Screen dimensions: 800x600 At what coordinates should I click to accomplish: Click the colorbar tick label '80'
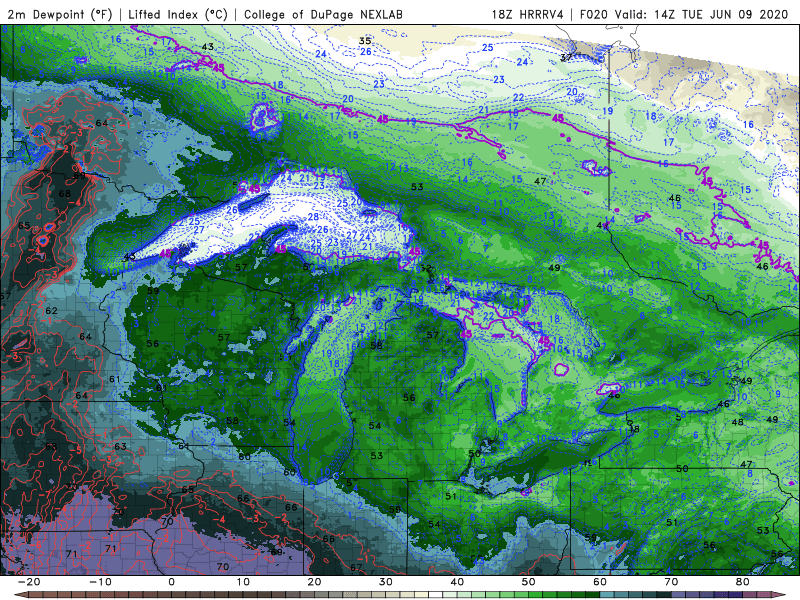(x=743, y=582)
